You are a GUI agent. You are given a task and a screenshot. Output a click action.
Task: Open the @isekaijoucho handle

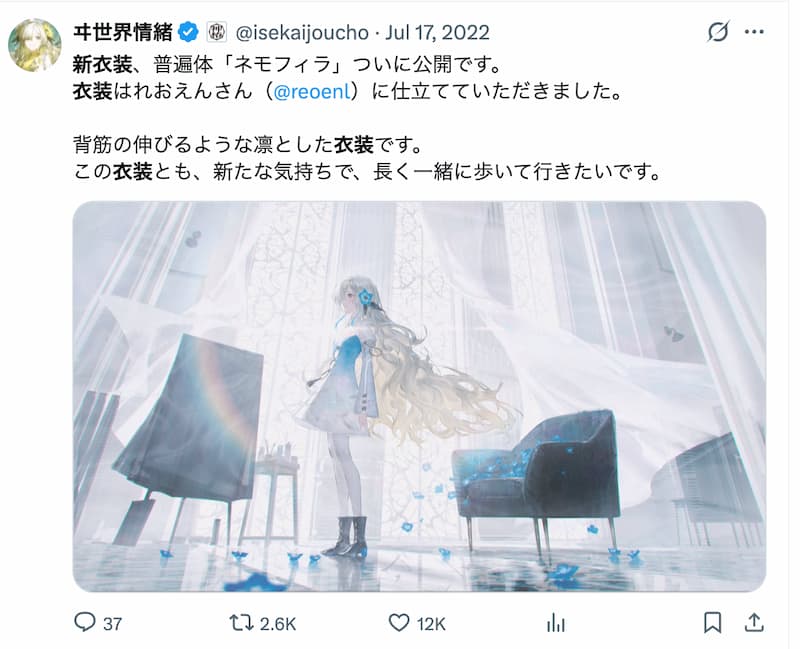(302, 33)
